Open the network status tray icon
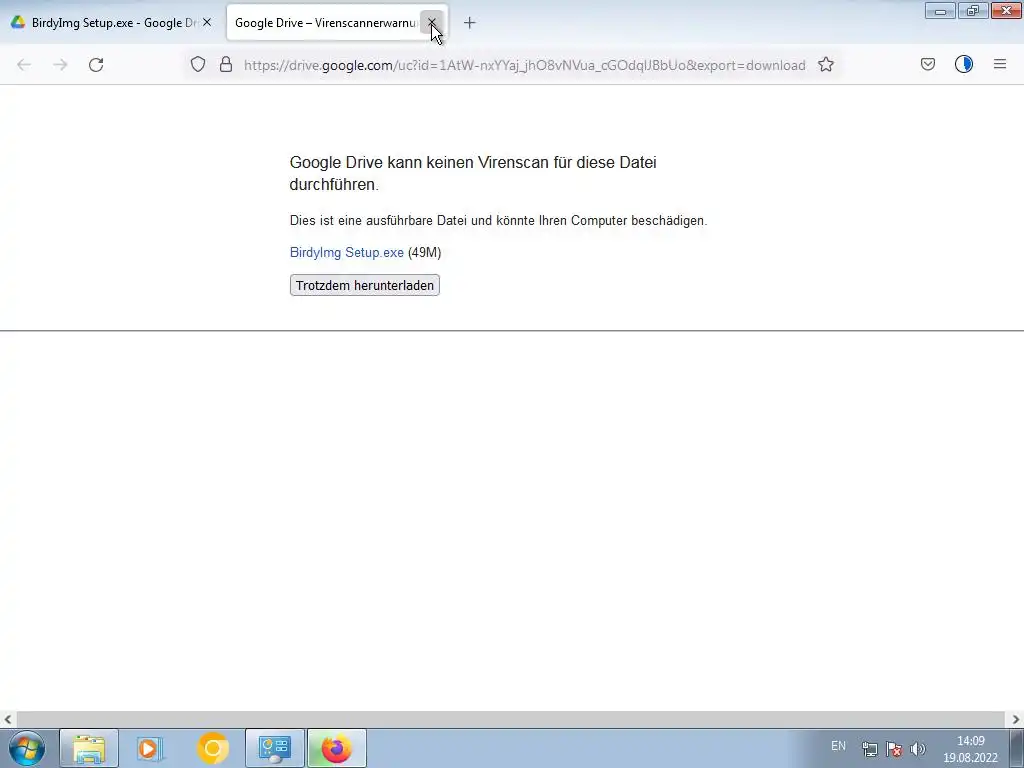The height and width of the screenshot is (768, 1024). click(x=869, y=749)
